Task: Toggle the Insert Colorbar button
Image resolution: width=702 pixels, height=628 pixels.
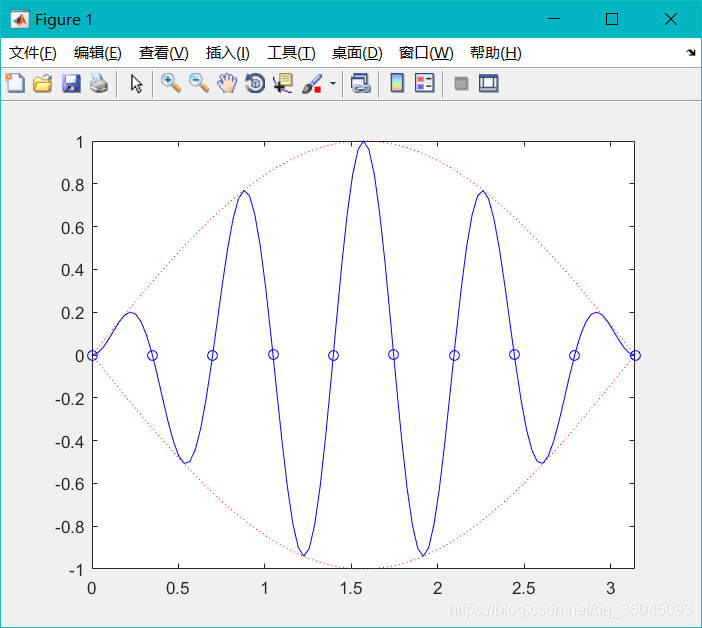Action: click(x=397, y=84)
